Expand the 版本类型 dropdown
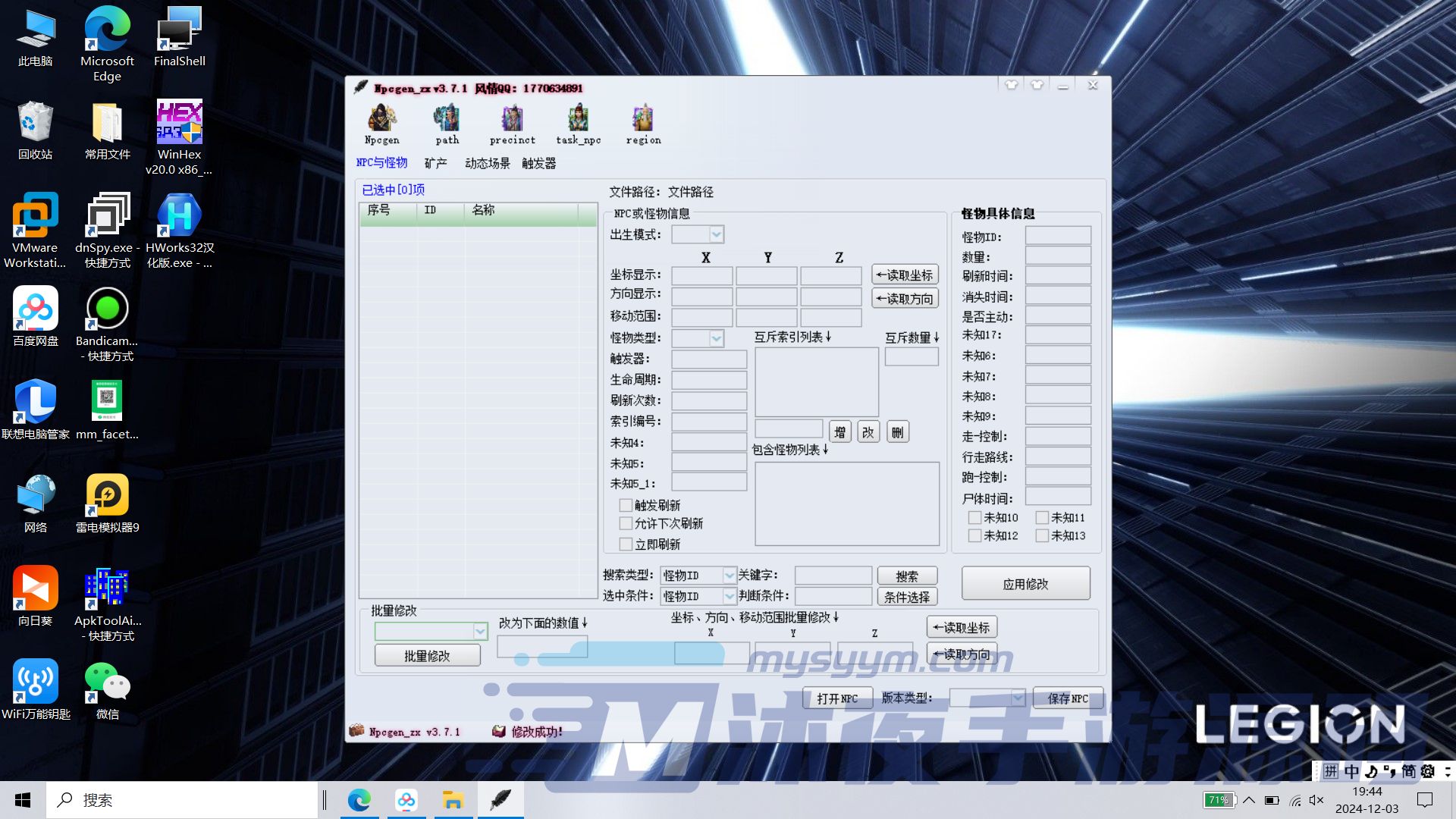This screenshot has height=819, width=1456. (1017, 698)
